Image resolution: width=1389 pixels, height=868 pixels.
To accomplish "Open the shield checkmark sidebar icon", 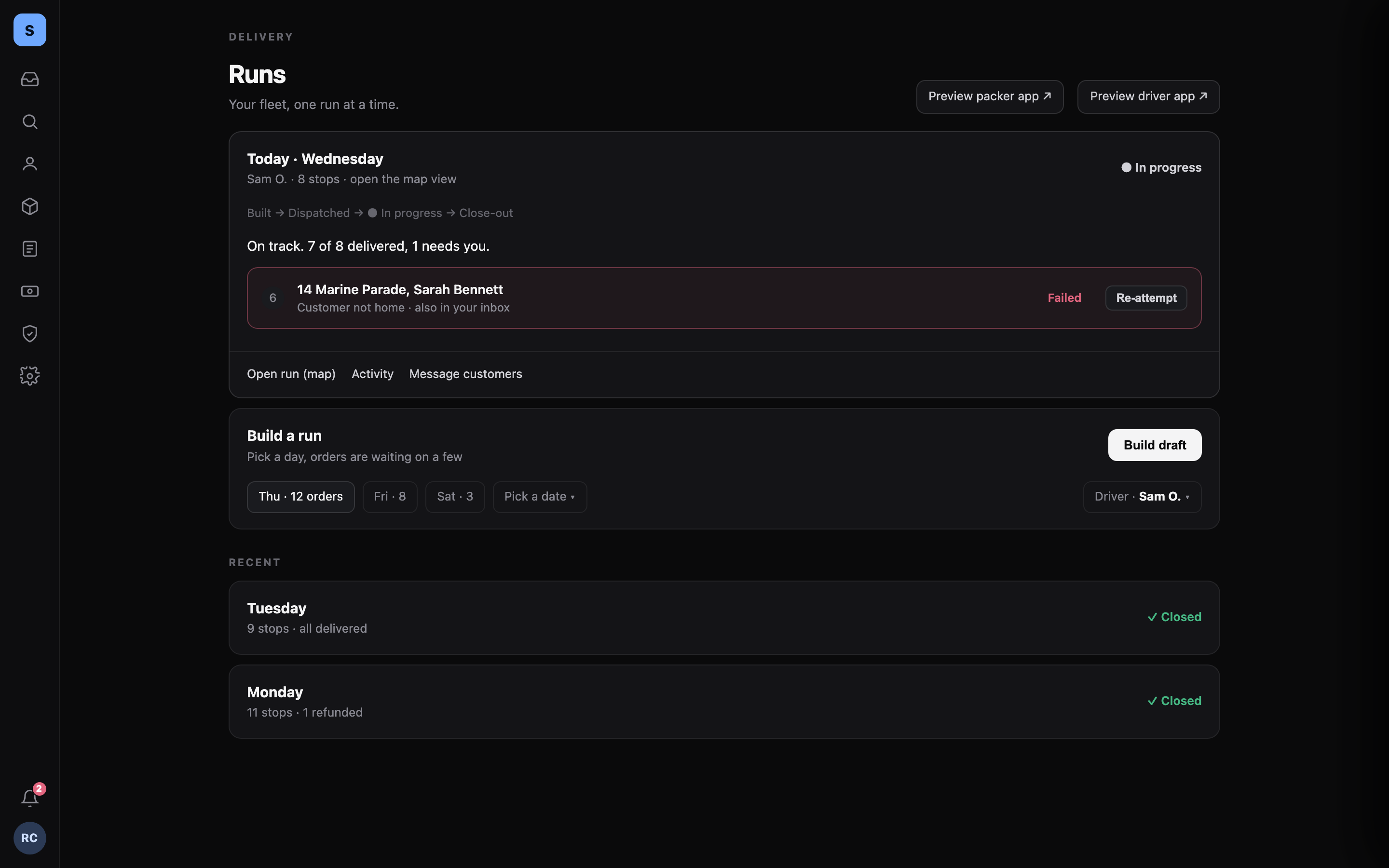I will (x=30, y=334).
